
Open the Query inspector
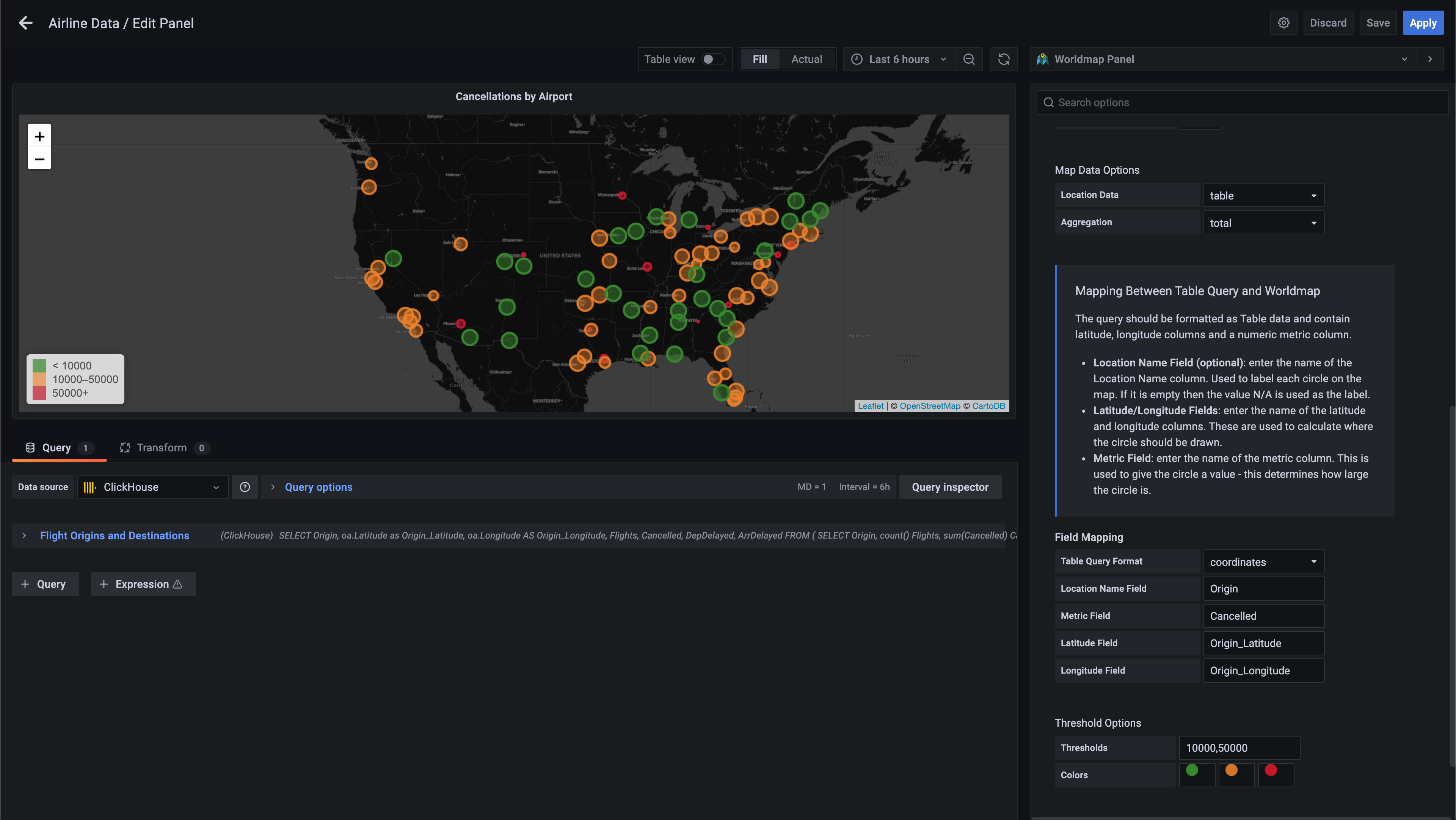click(x=950, y=487)
